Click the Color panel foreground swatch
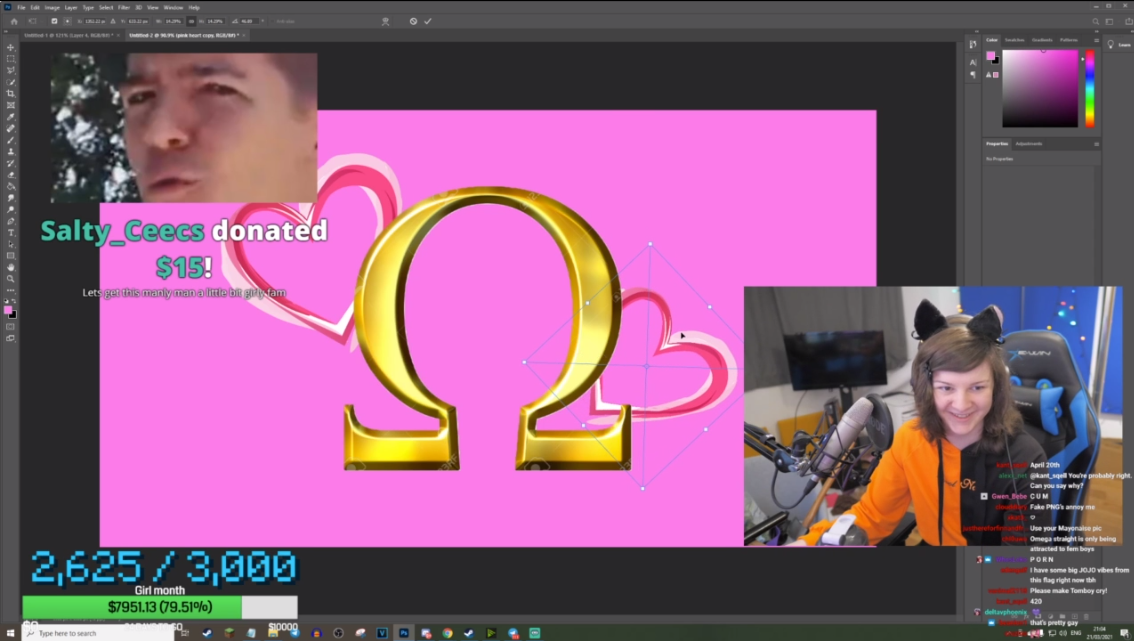Image resolution: width=1134 pixels, height=641 pixels. (990, 56)
